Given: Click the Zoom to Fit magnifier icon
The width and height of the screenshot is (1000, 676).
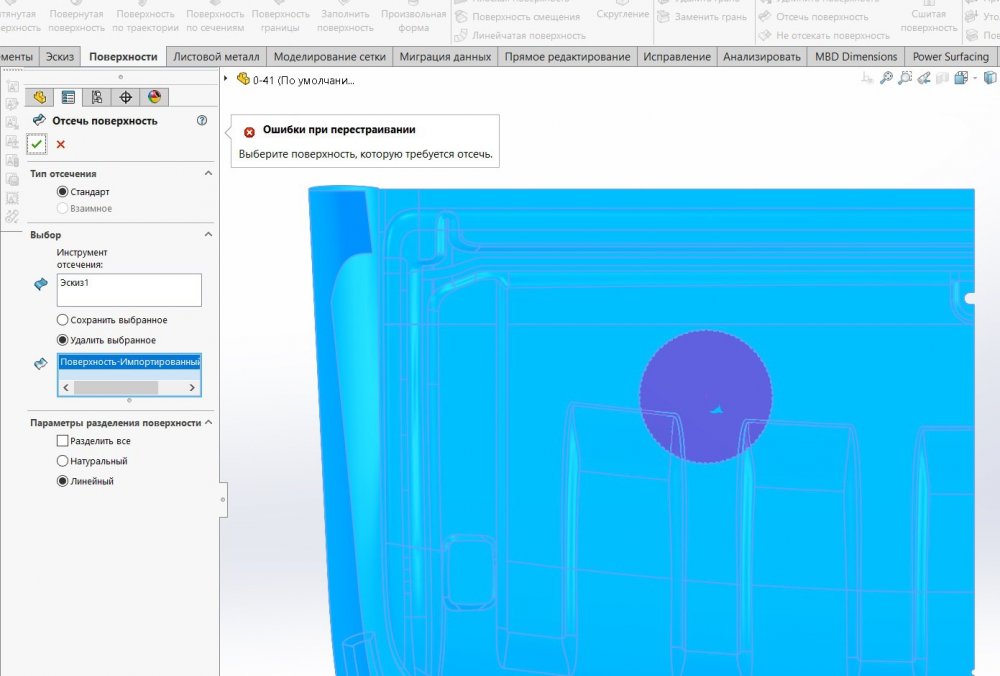Looking at the screenshot, I should [x=886, y=78].
